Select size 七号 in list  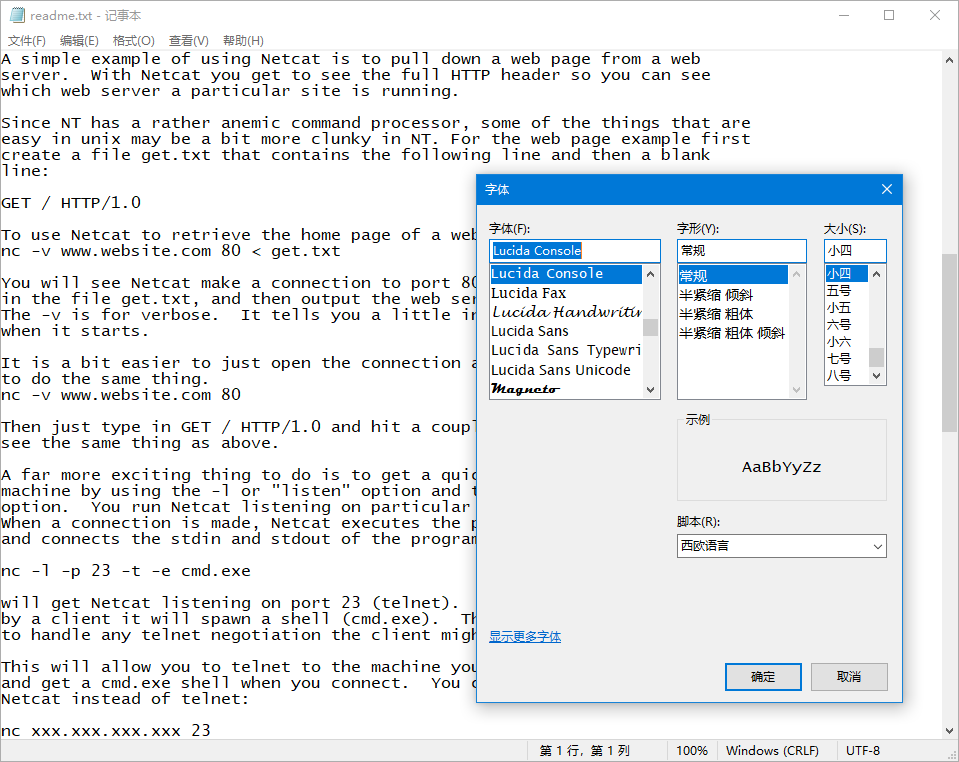(x=846, y=358)
